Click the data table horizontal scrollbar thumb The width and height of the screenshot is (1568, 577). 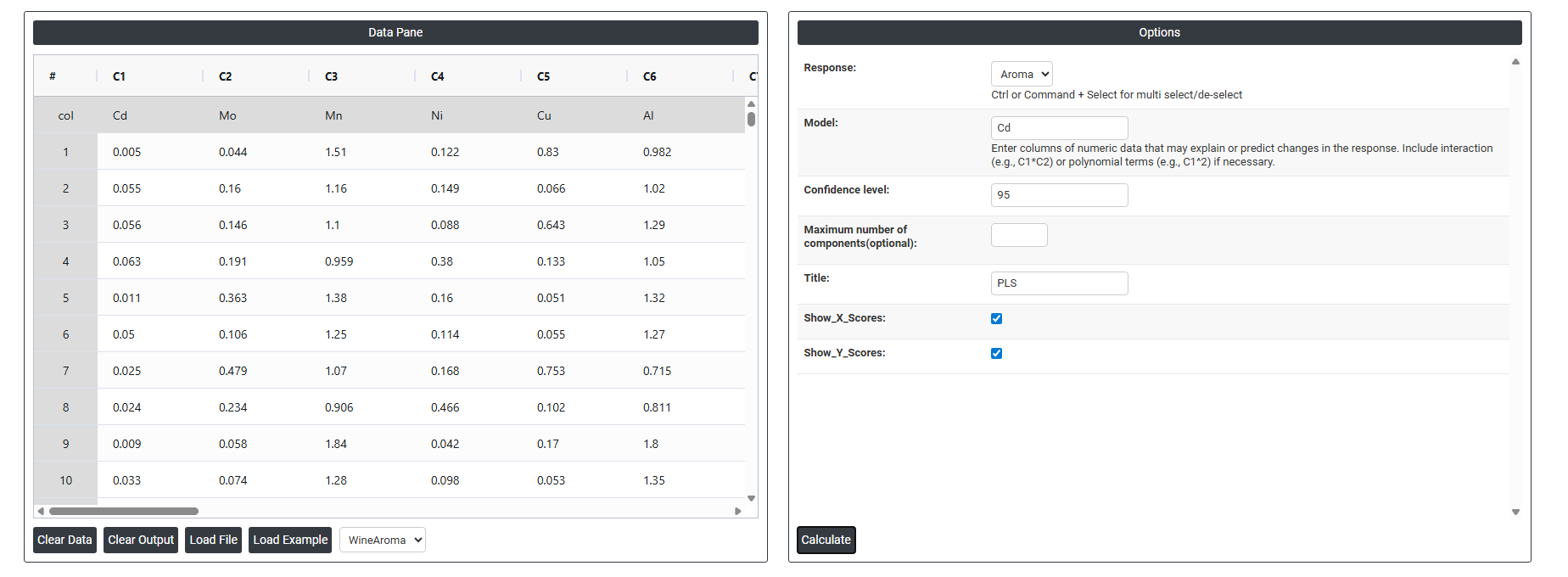124,511
